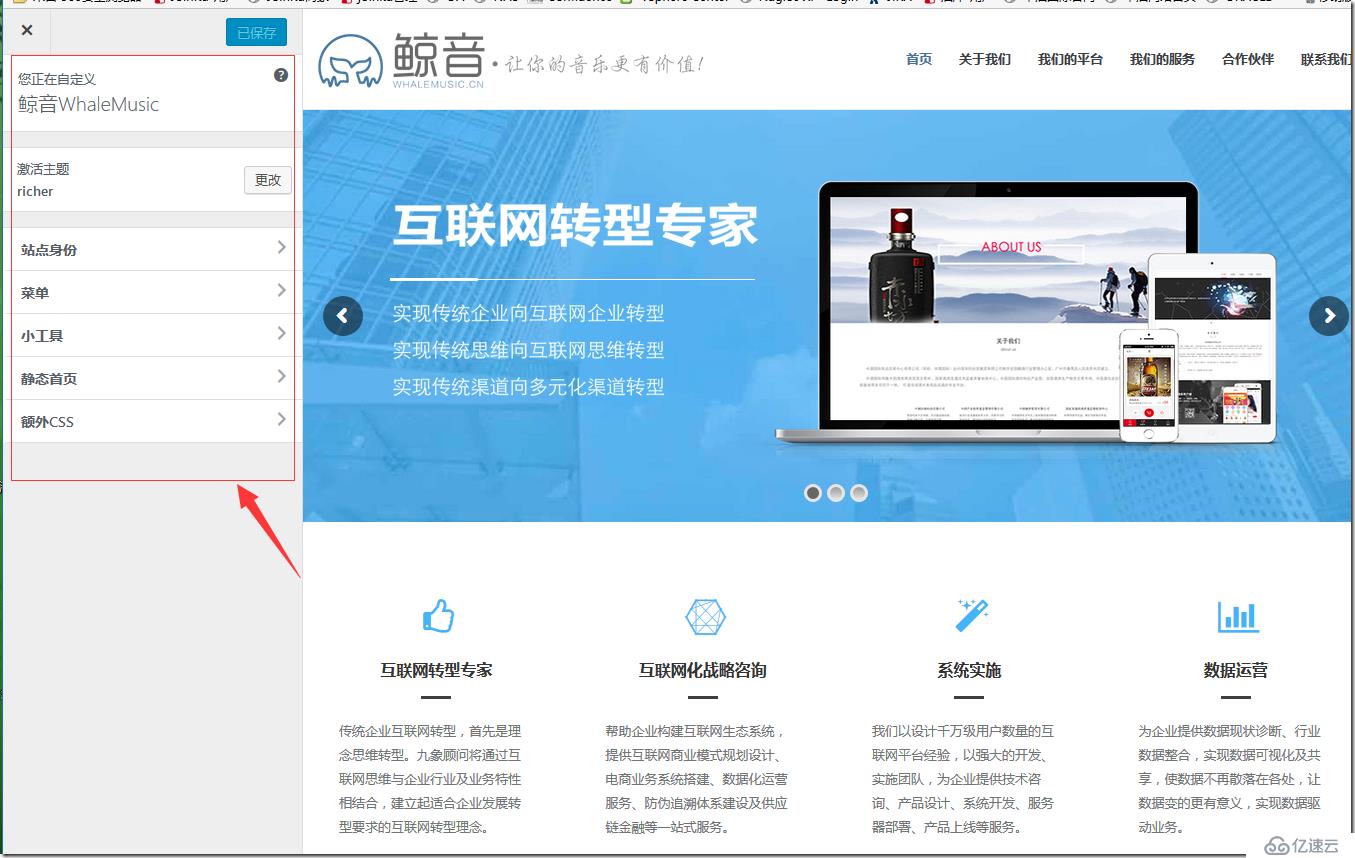The height and width of the screenshot is (858, 1355).
Task: Click the 互联网转型专家 service heading
Action: tap(436, 670)
